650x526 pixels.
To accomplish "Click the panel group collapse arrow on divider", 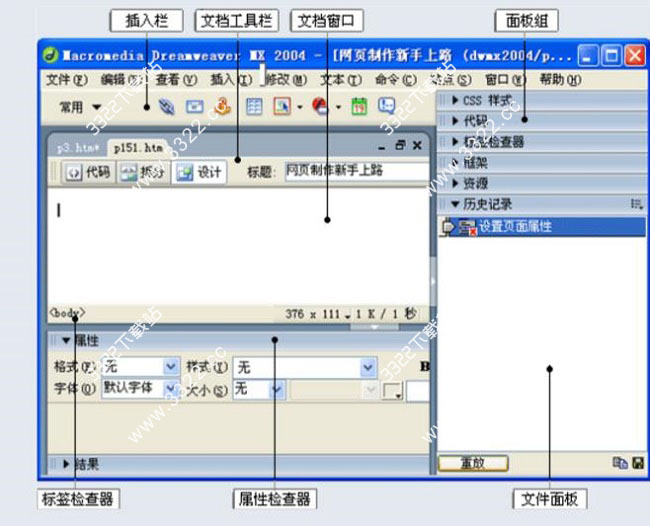I will tap(433, 282).
